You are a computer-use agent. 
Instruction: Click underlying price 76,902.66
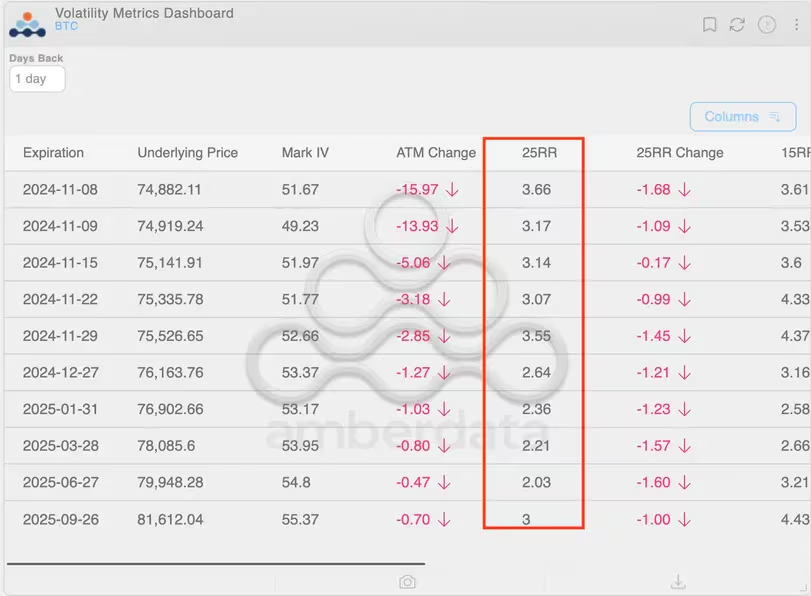point(170,409)
